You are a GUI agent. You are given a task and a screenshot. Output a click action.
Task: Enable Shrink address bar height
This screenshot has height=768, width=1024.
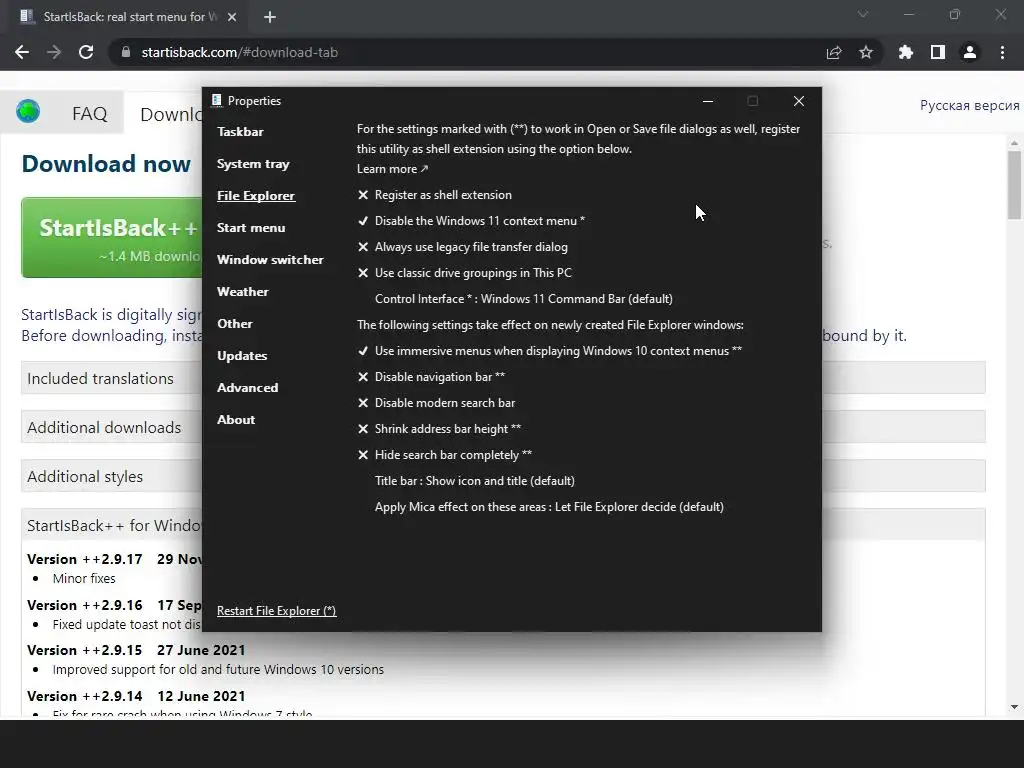(x=440, y=429)
